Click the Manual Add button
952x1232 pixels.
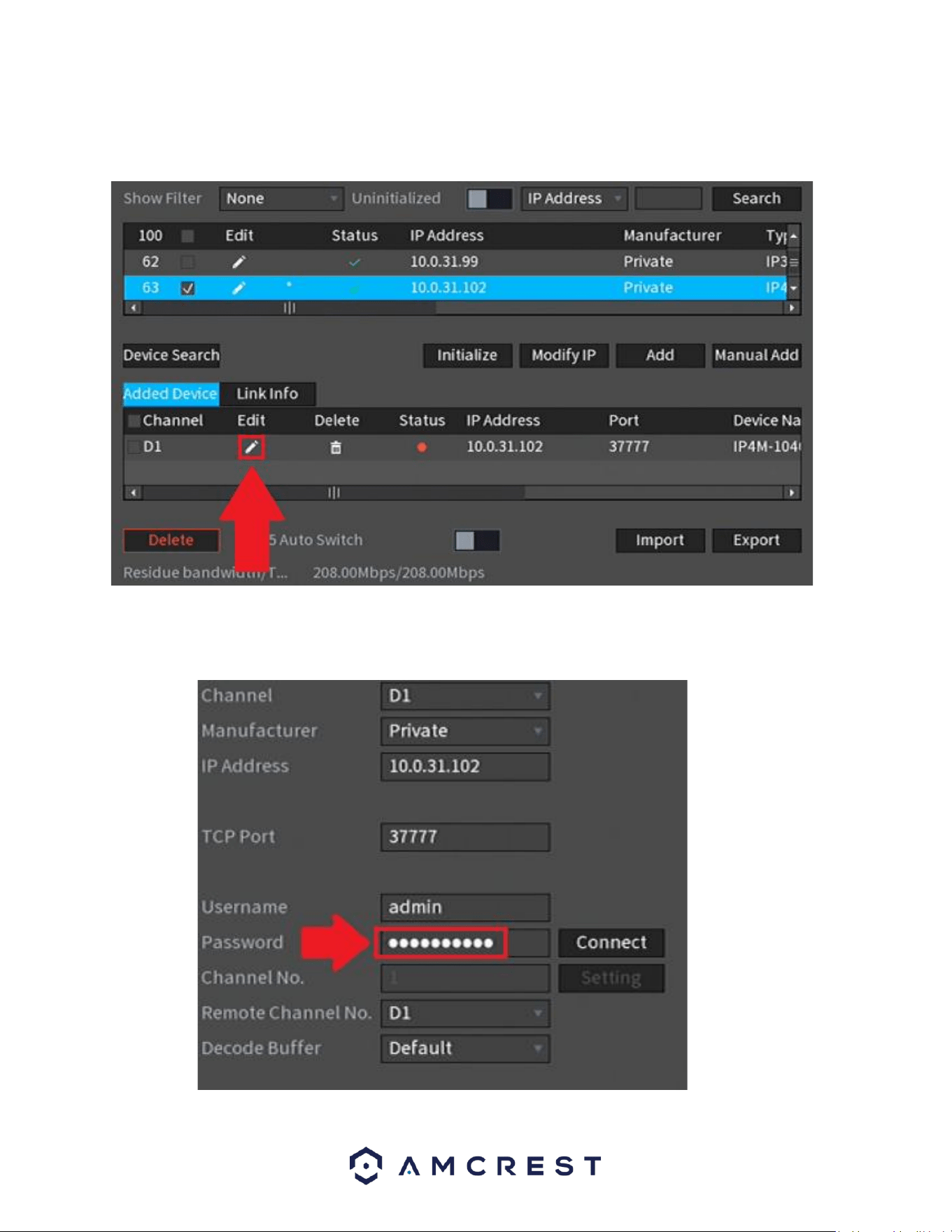tap(756, 355)
